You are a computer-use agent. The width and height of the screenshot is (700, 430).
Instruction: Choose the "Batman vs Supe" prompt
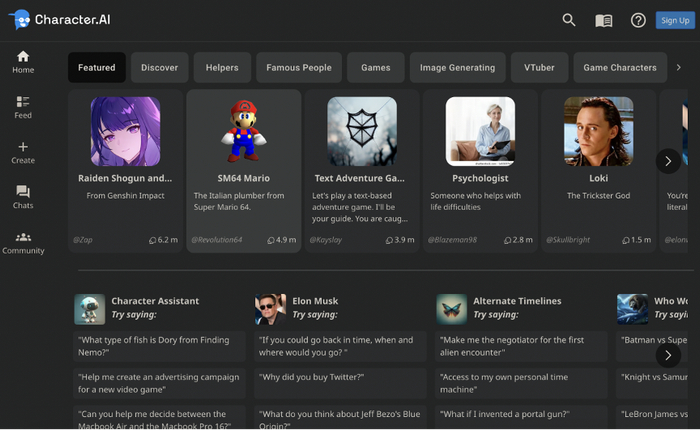click(x=652, y=346)
